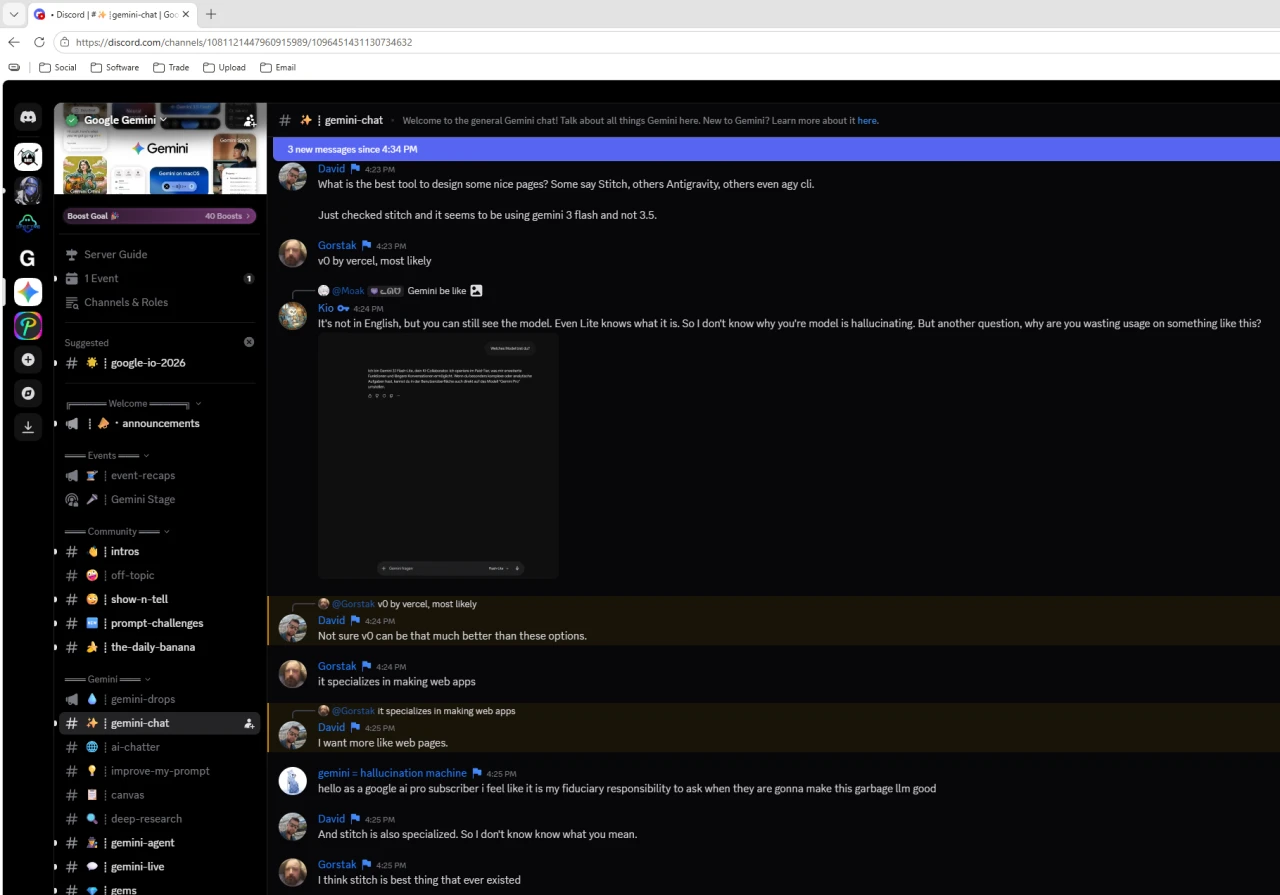Open the gemini-agent channel
The height and width of the screenshot is (895, 1280).
tap(160, 843)
